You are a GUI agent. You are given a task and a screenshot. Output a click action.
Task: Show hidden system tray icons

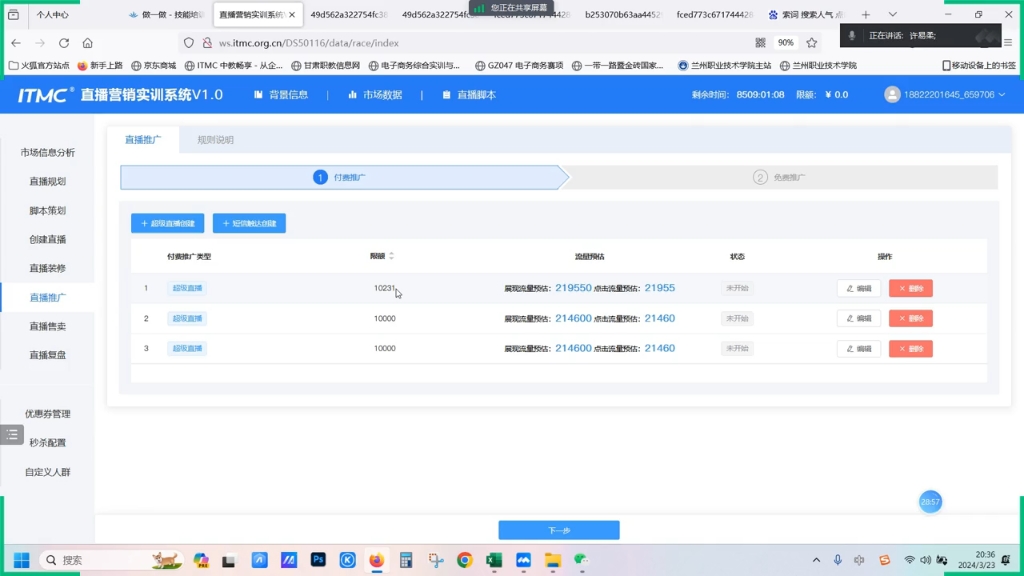point(816,560)
